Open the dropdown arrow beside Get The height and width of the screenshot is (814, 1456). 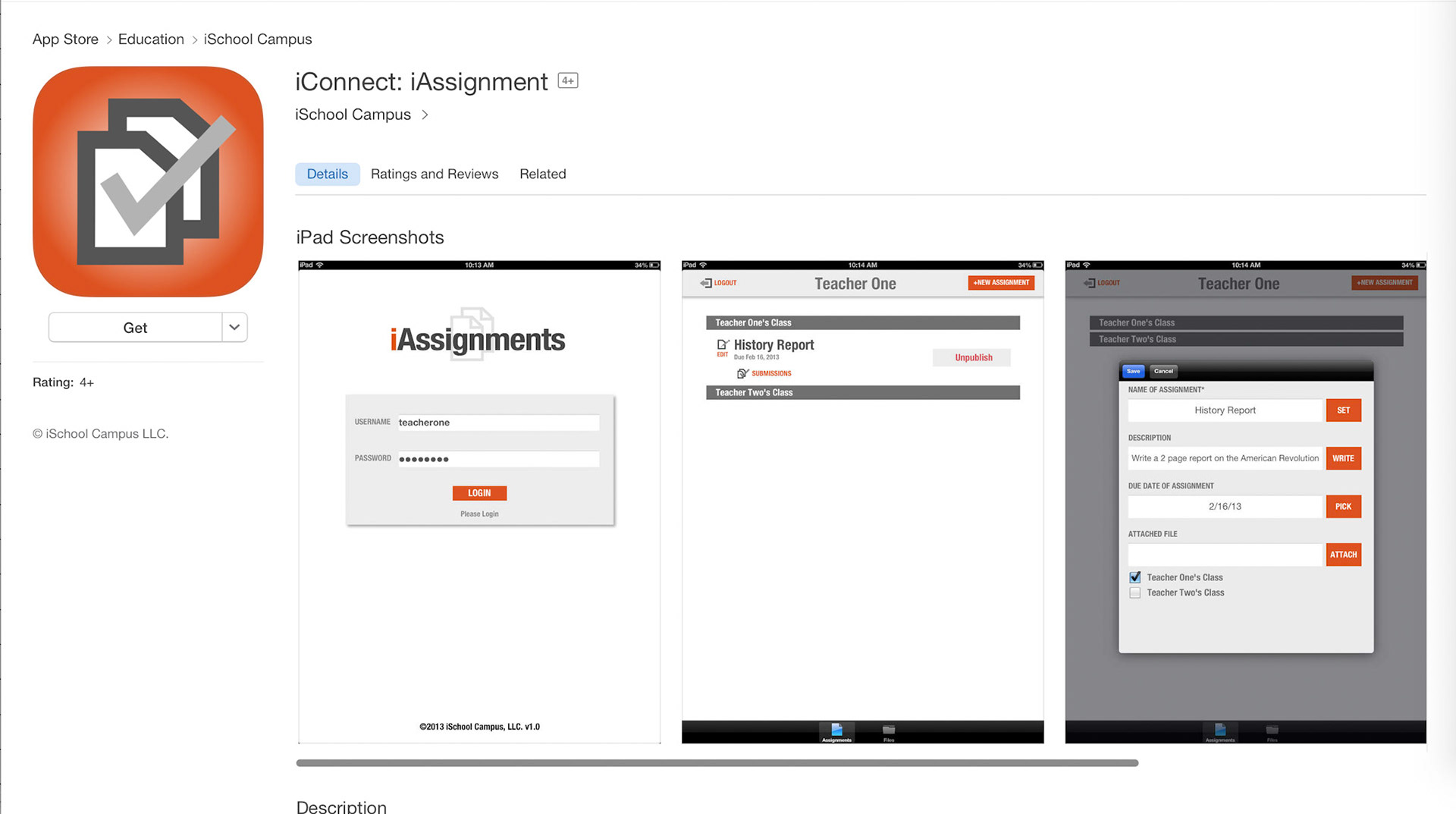[234, 328]
